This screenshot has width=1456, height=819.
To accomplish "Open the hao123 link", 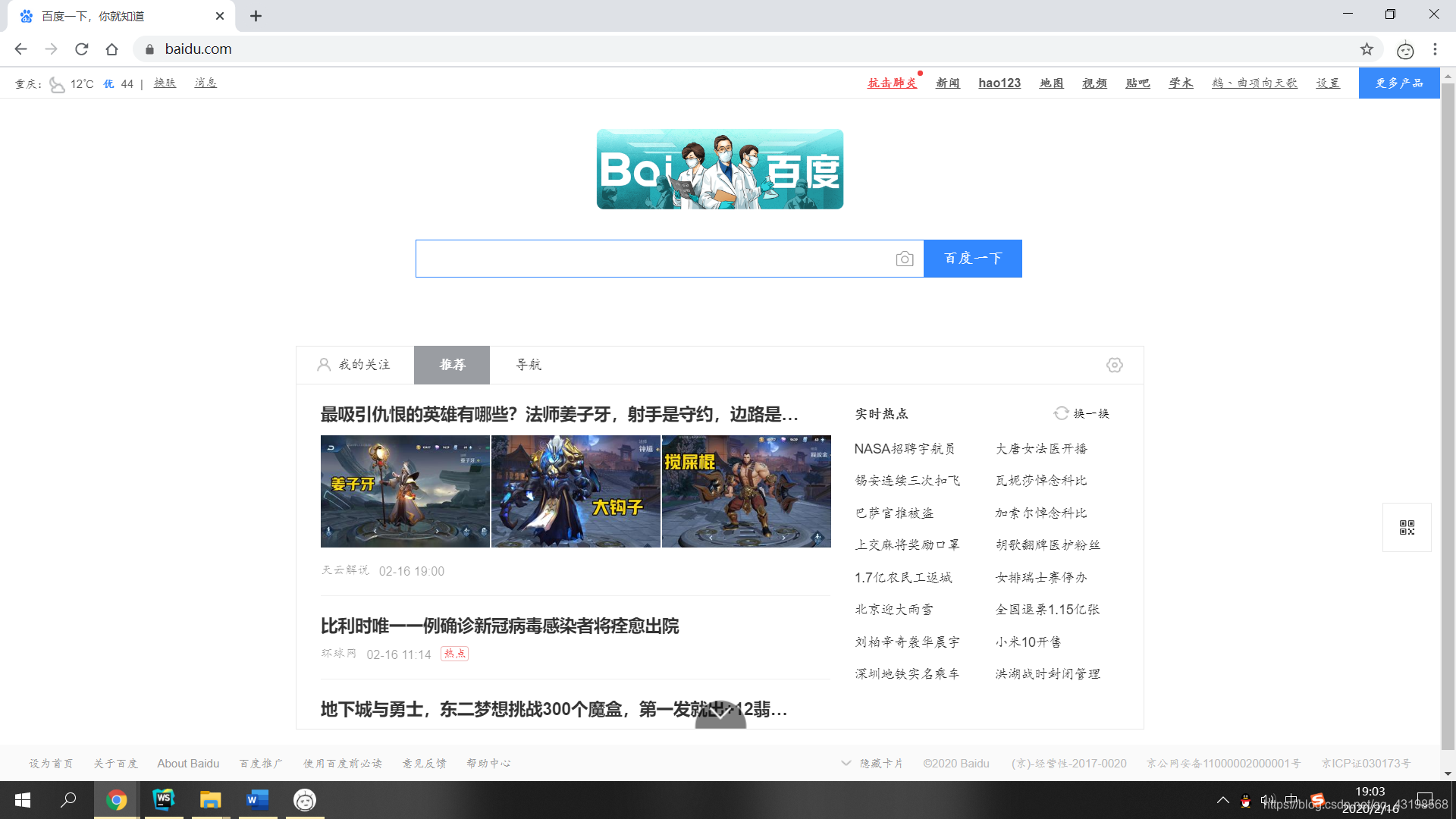I will tap(999, 83).
